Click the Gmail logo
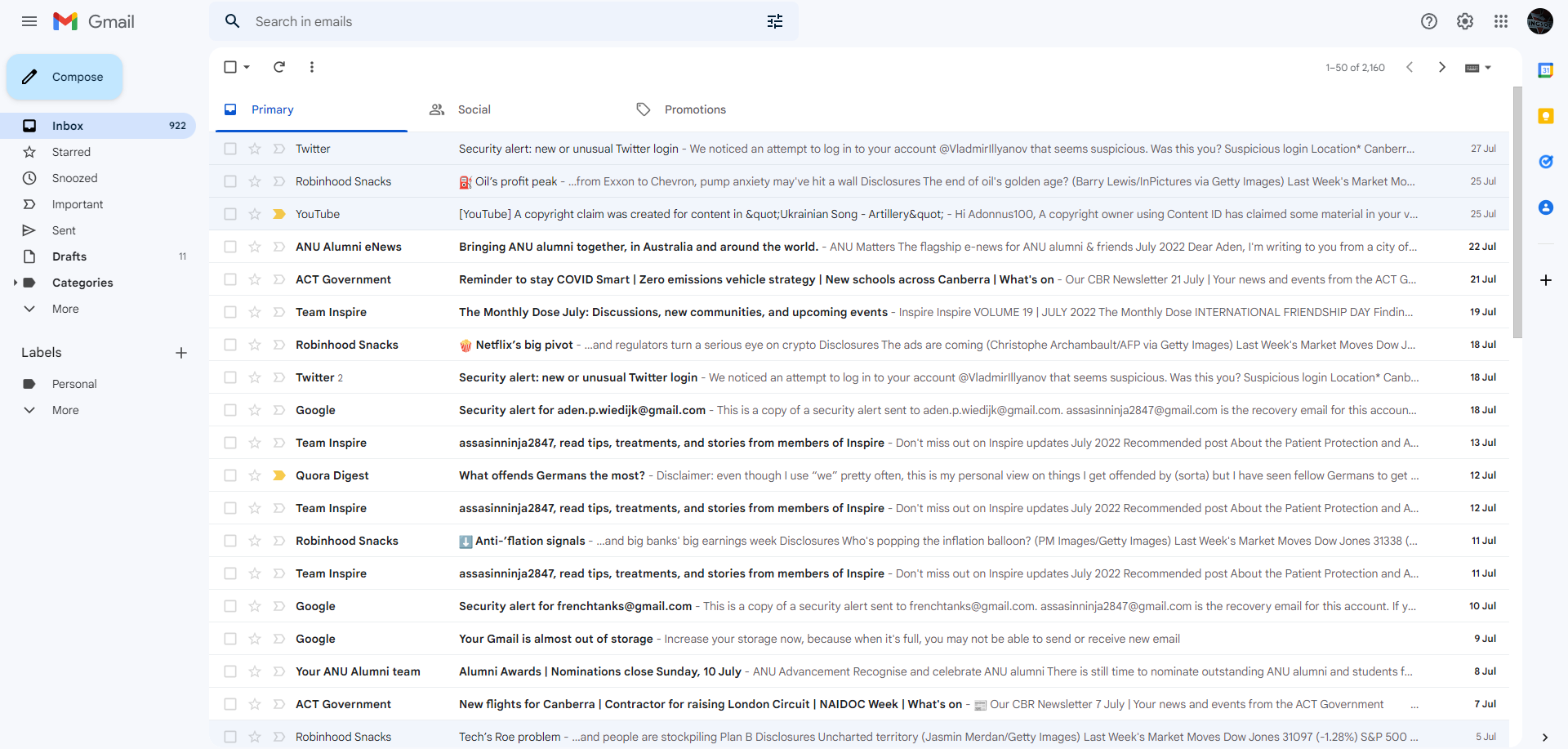 [x=93, y=21]
